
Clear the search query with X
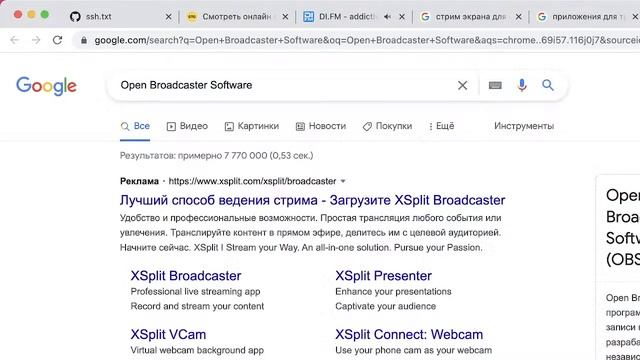[x=462, y=85]
